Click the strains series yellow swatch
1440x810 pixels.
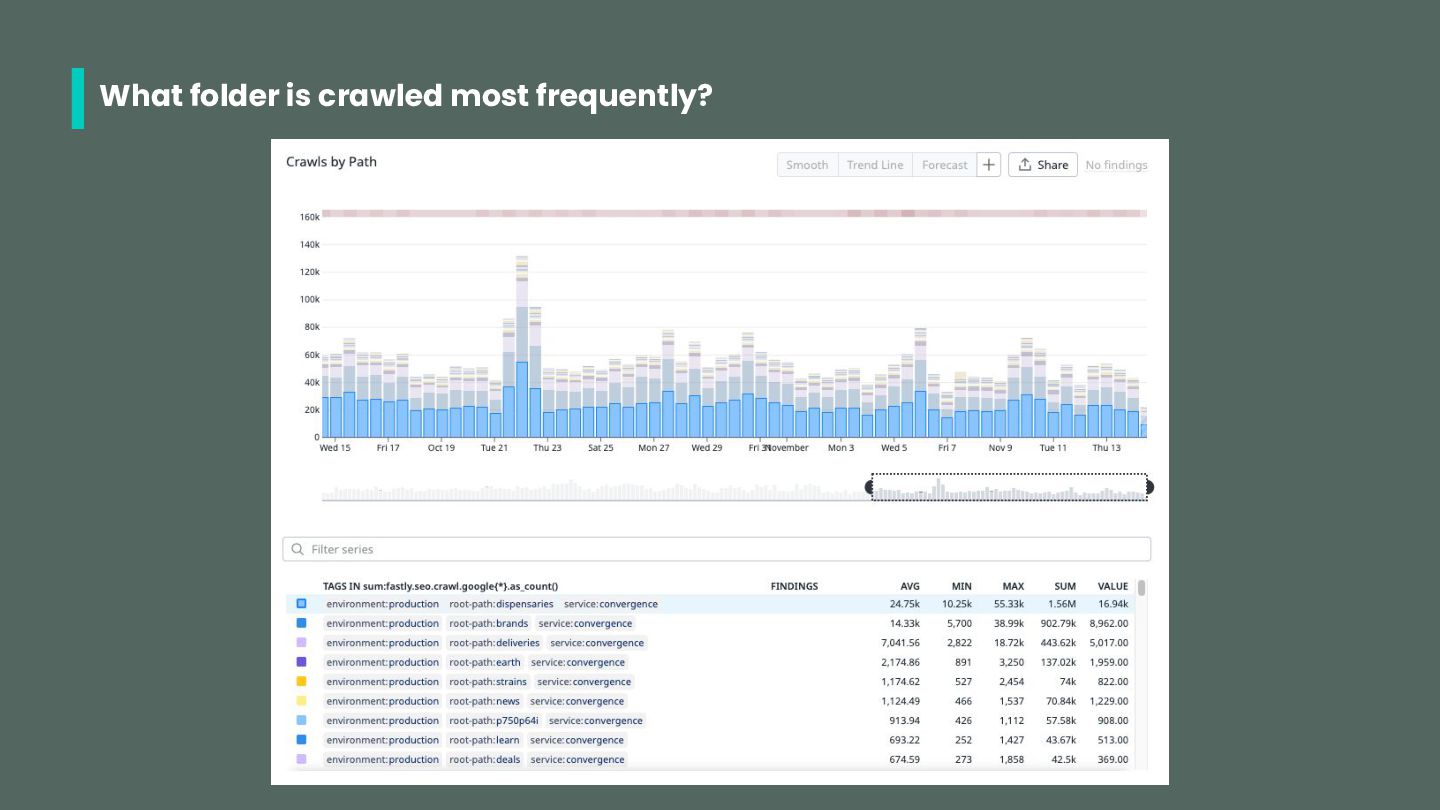coord(302,682)
